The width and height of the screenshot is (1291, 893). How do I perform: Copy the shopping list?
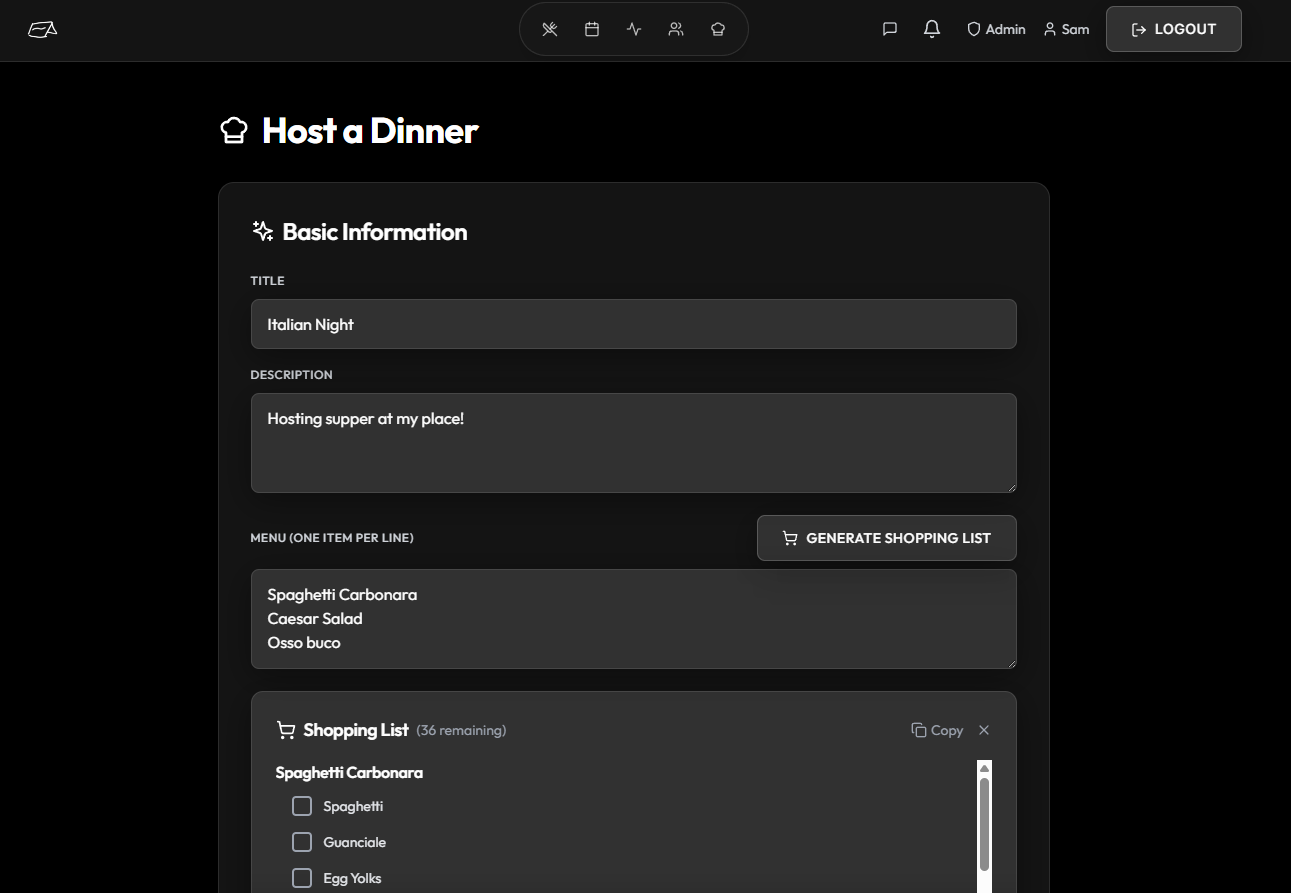tap(937, 730)
